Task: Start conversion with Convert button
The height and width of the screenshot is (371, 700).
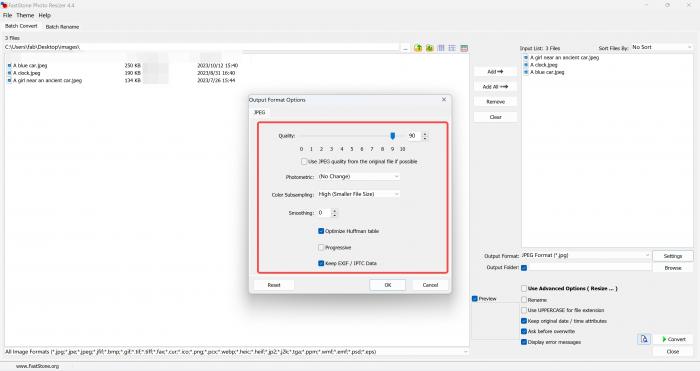Action: tap(673, 339)
